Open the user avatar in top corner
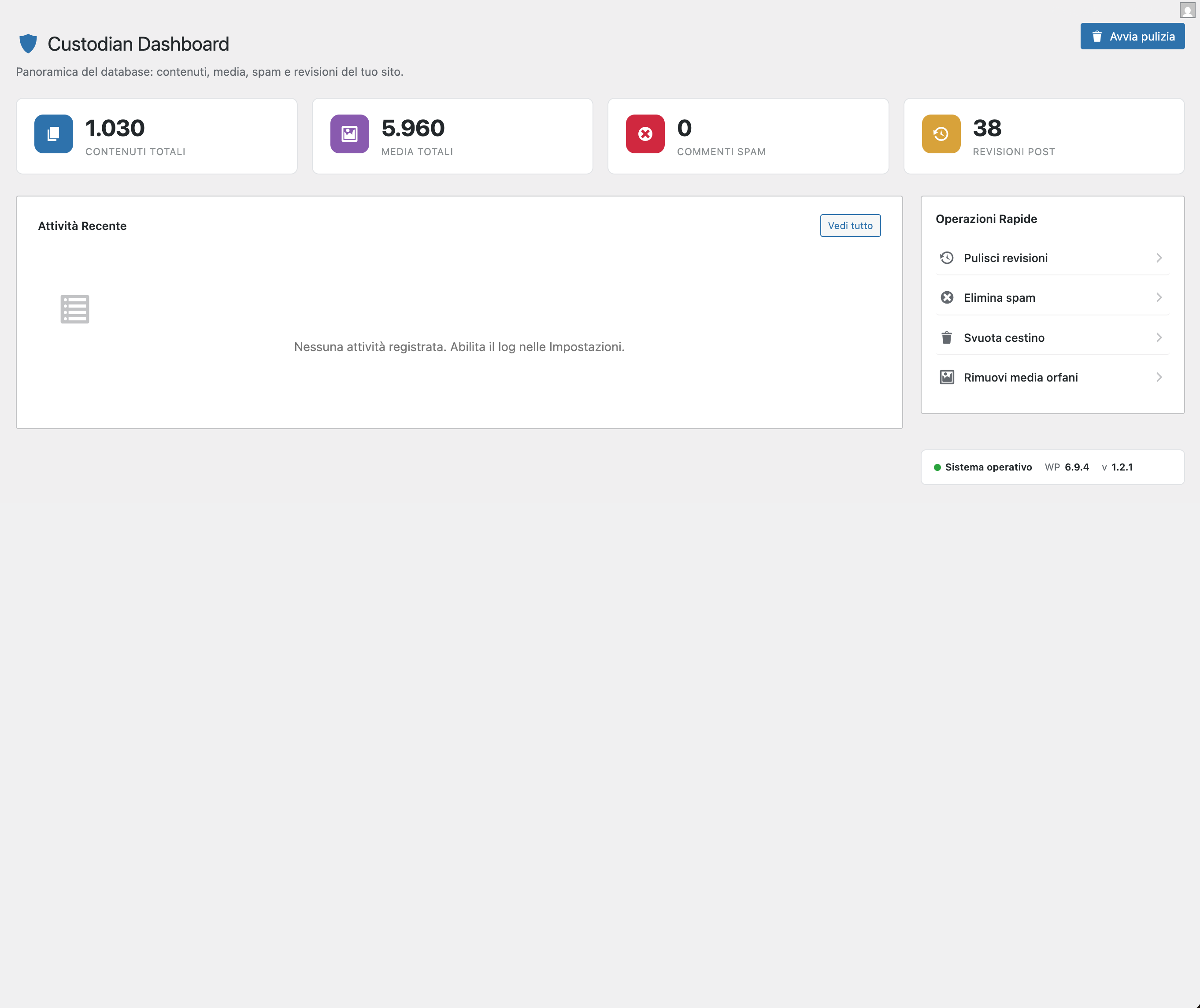Image resolution: width=1200 pixels, height=1008 pixels. (1187, 10)
